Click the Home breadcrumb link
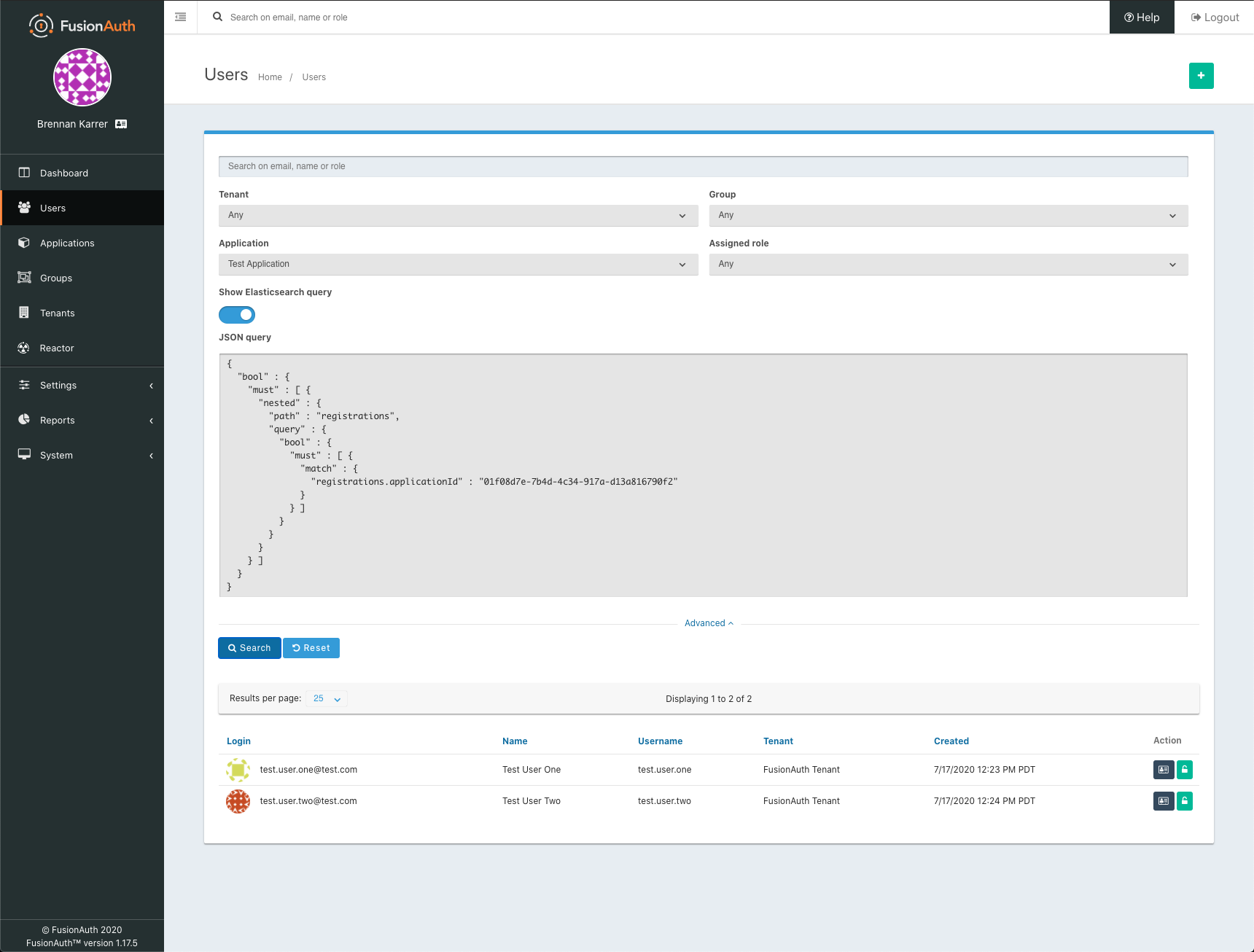The image size is (1254, 952). (270, 77)
